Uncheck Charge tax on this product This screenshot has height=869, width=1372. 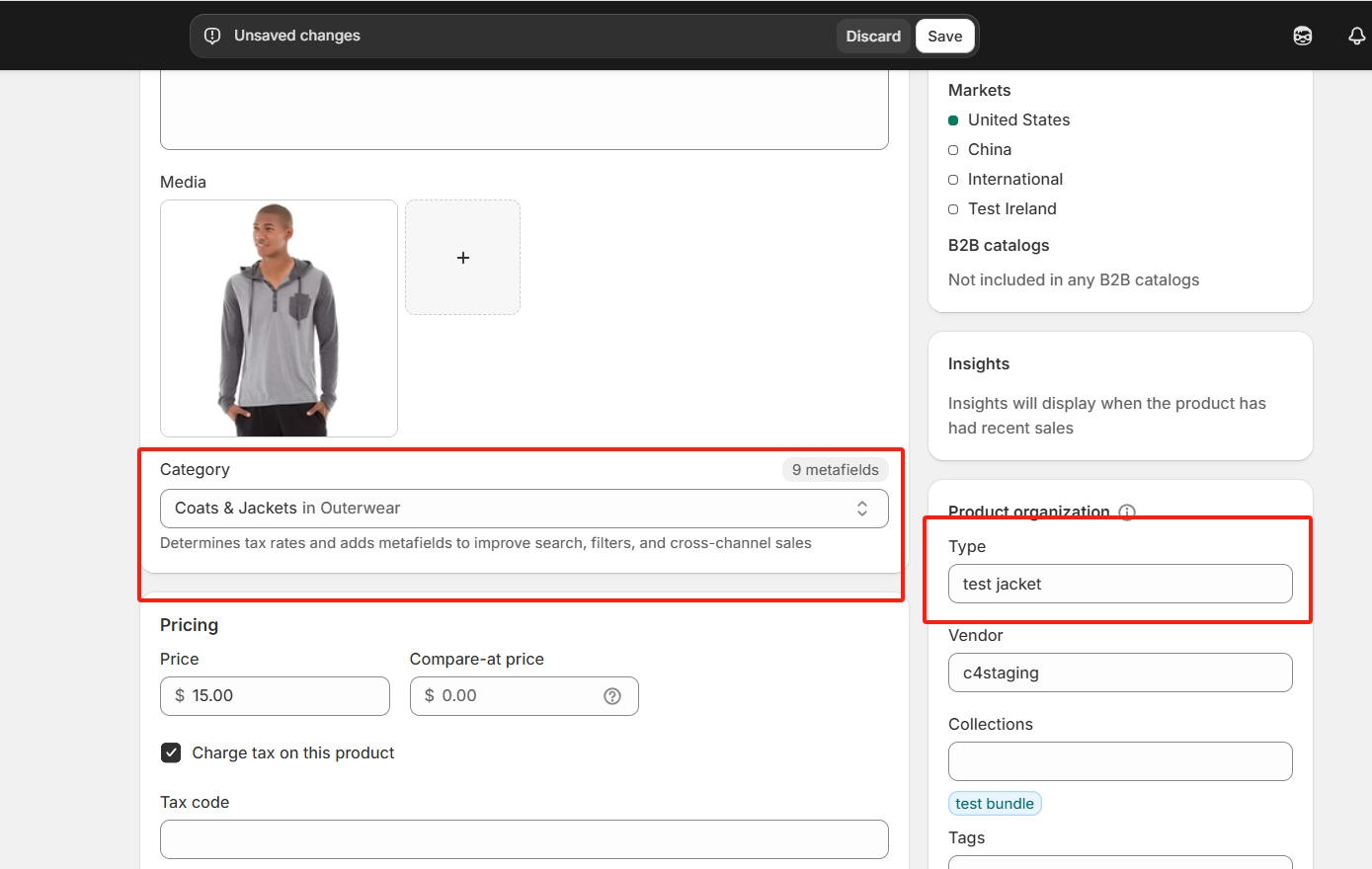click(x=171, y=752)
